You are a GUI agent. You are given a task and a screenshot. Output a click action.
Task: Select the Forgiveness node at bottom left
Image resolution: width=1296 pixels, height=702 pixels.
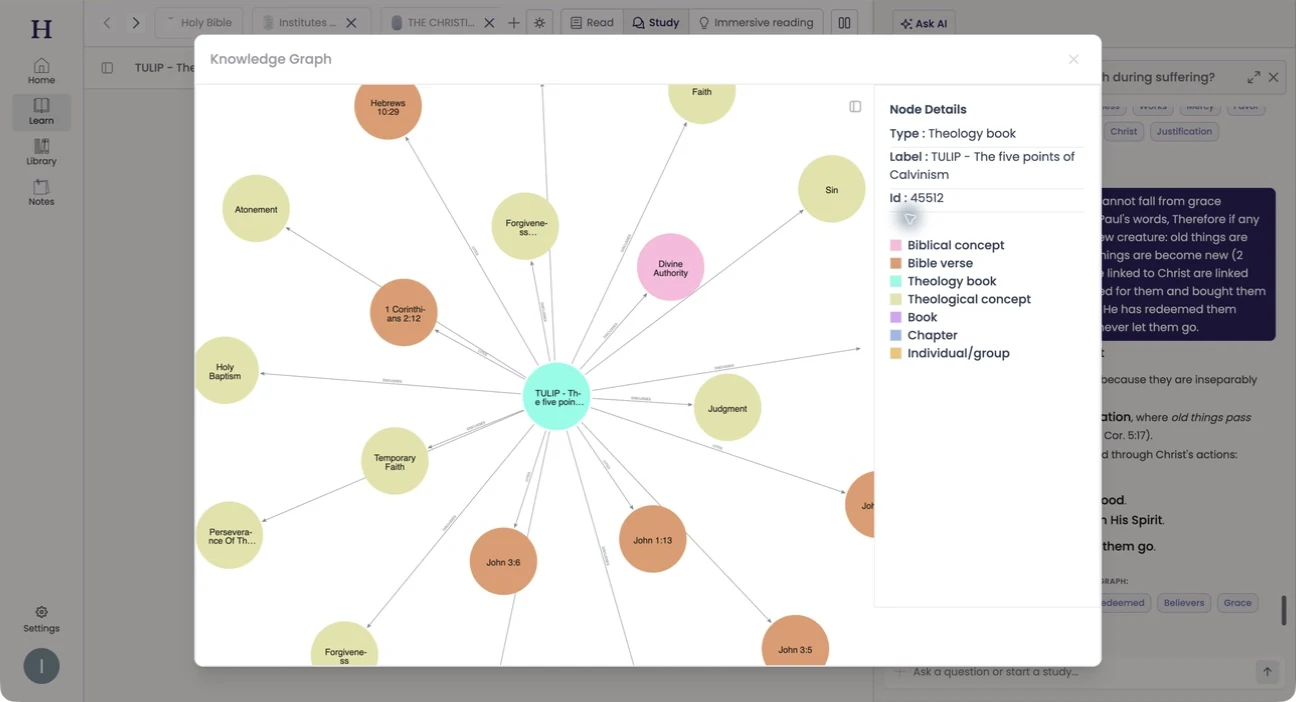click(344, 646)
